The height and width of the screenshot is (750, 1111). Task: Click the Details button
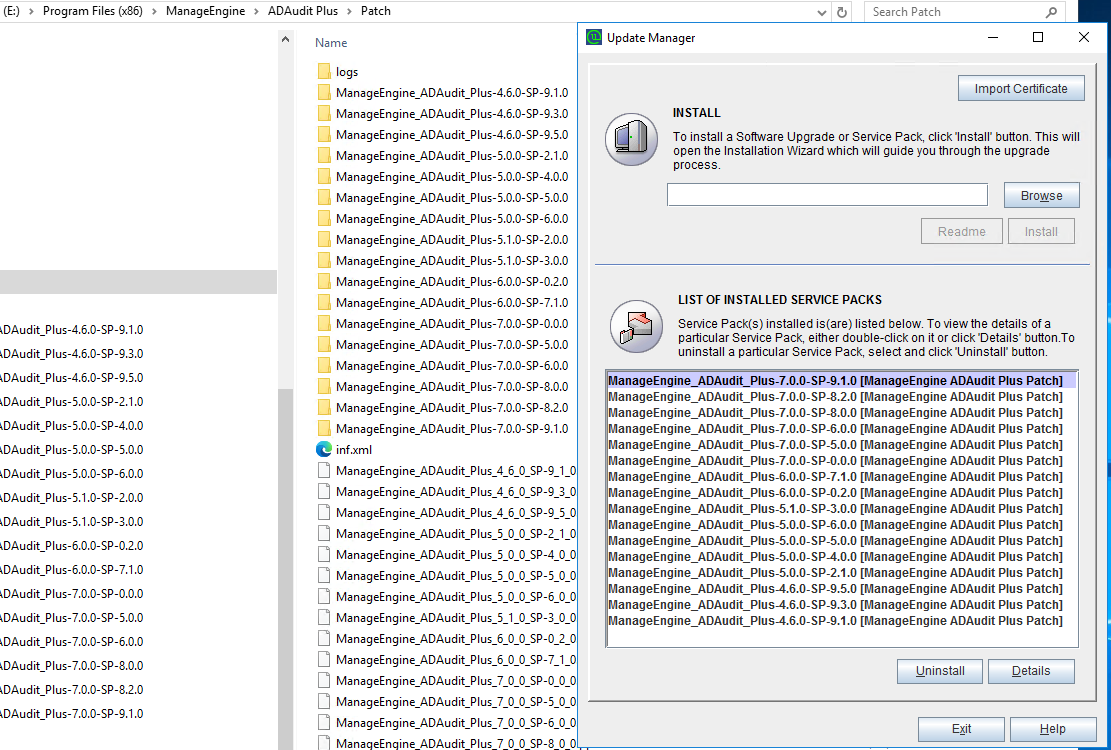1031,671
